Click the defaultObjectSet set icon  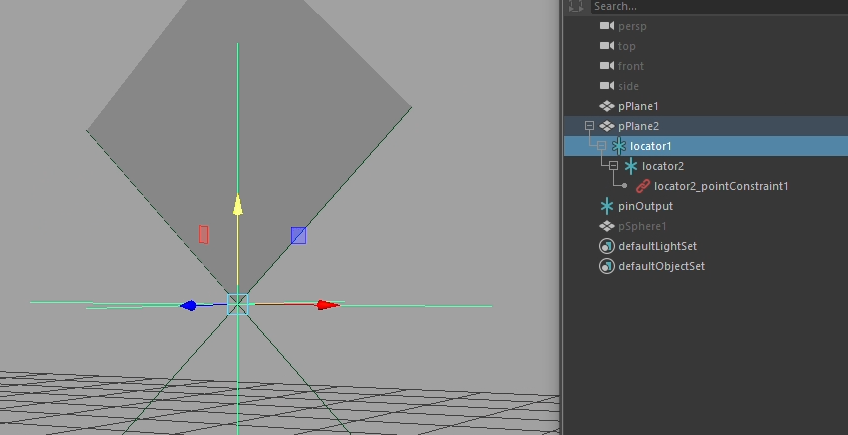[607, 266]
